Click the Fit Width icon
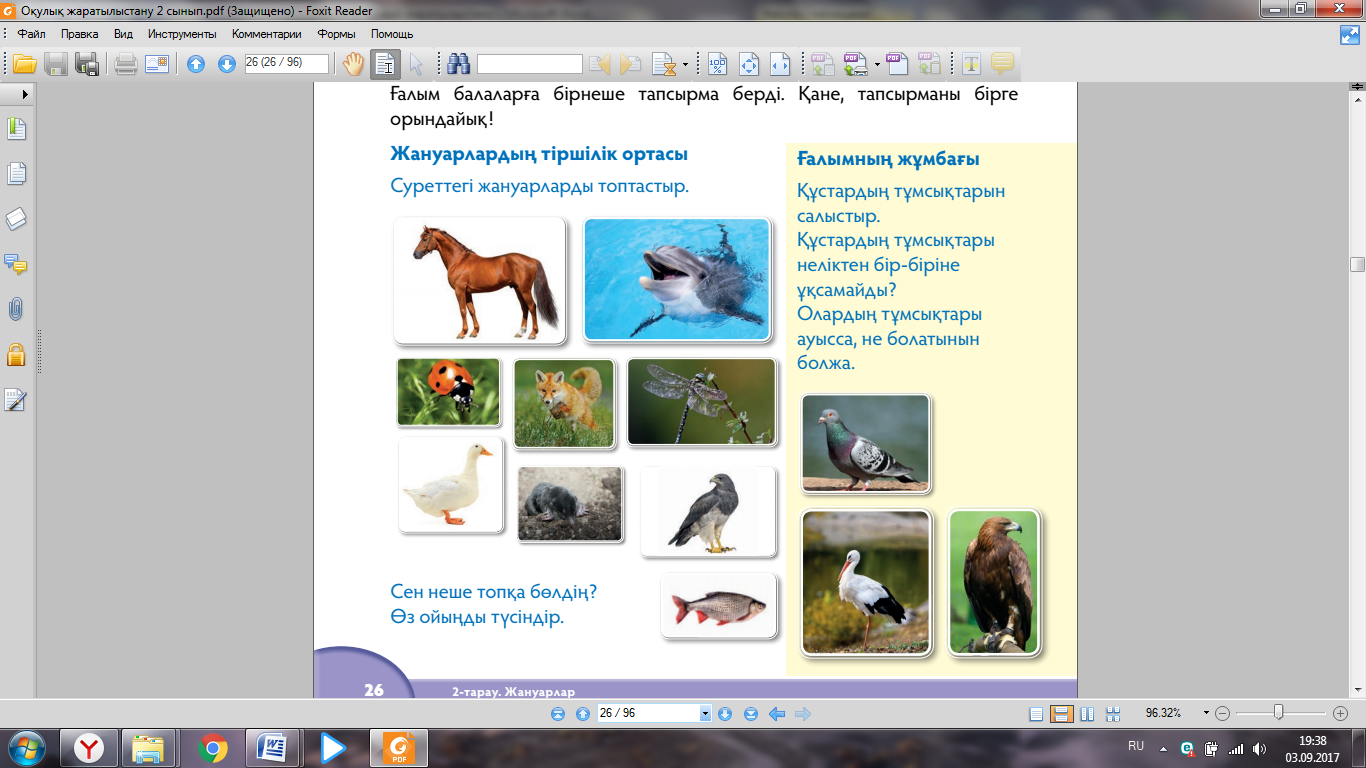 (780, 64)
